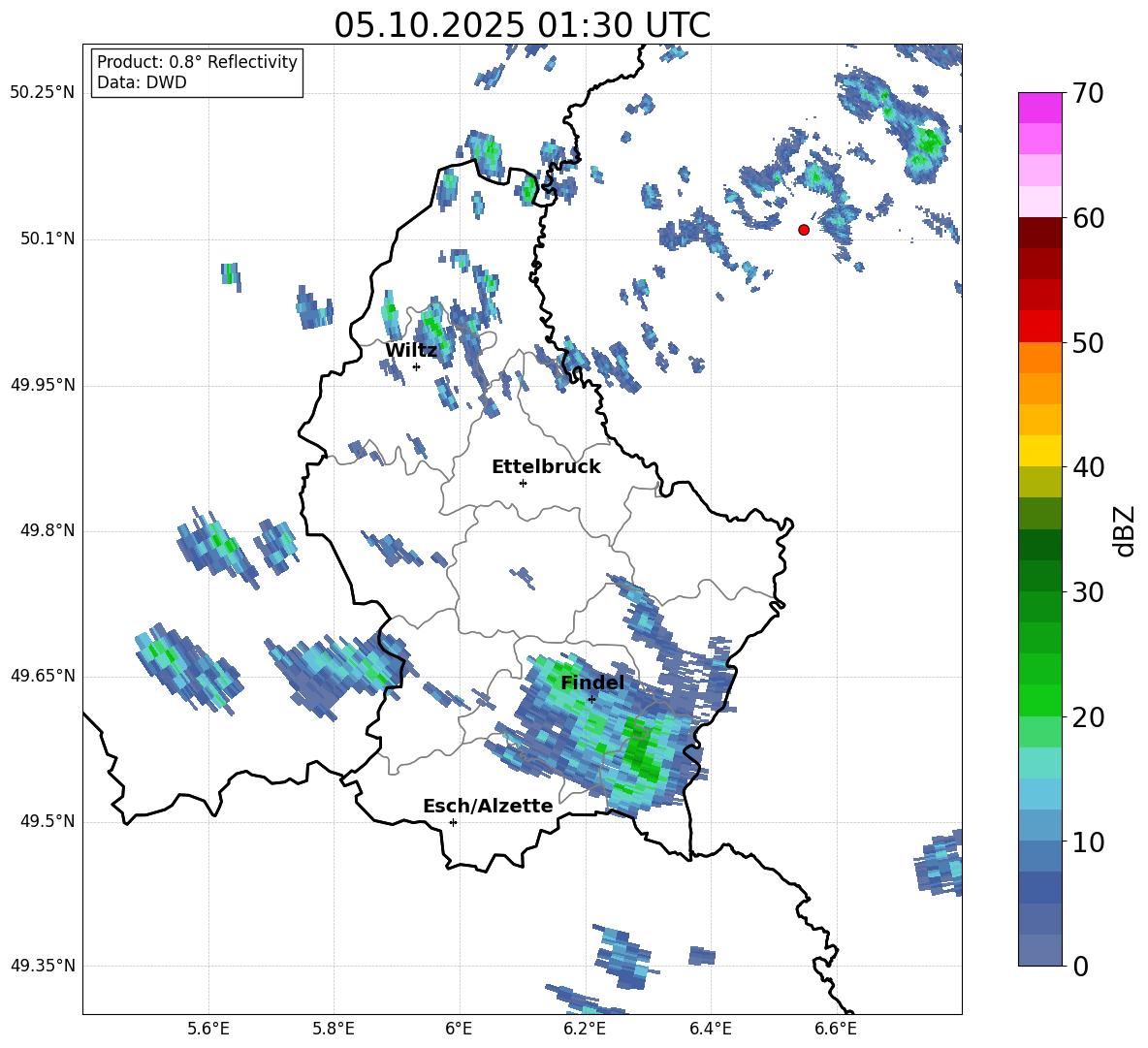The height and width of the screenshot is (1048, 1148).
Task: Click the dBZ colorbar axis label
Action: point(1126,530)
